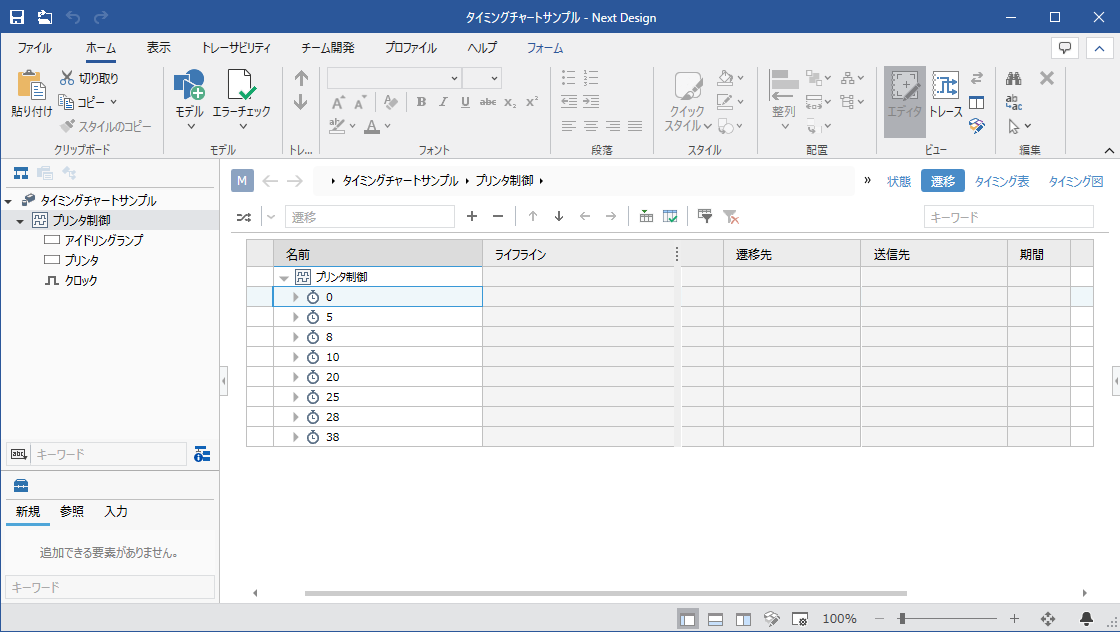Open the プロファイル ribbon tab
This screenshot has width=1120, height=632.
411,48
